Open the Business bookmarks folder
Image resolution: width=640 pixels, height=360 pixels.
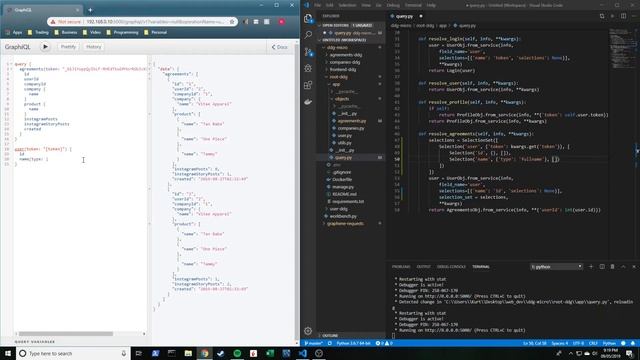click(x=66, y=32)
